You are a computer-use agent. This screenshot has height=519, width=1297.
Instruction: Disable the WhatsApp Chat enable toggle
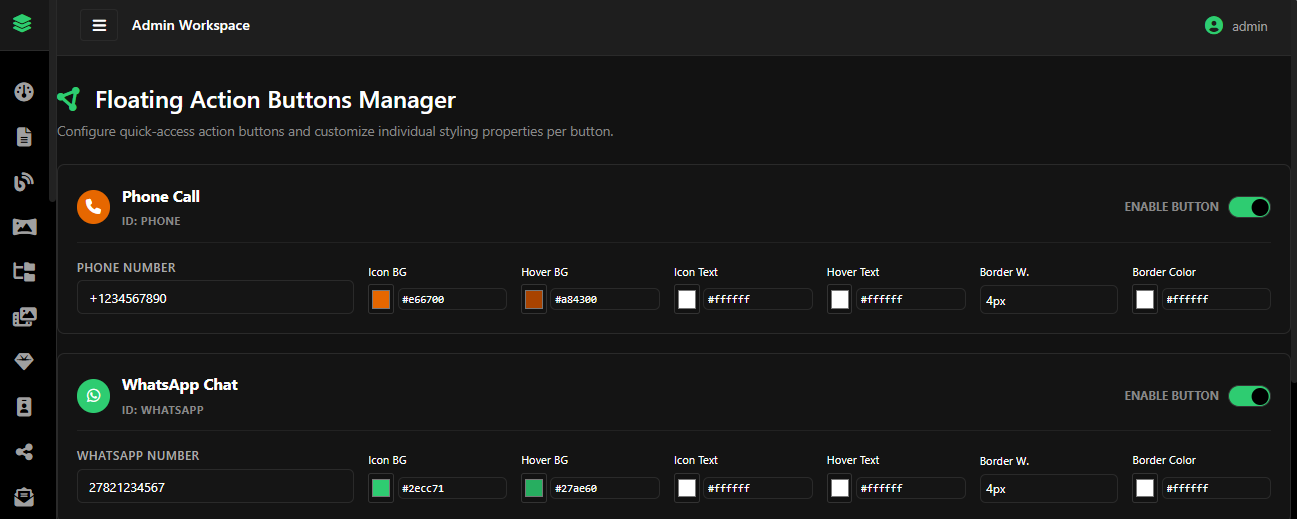[x=1249, y=396]
